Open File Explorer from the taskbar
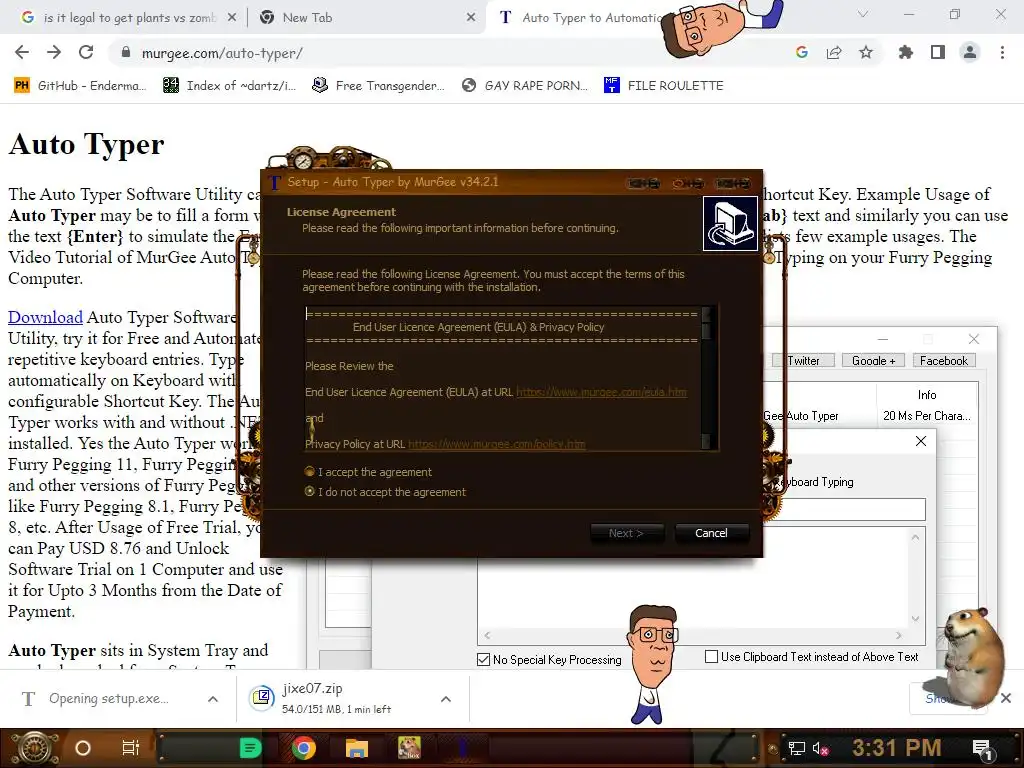The height and width of the screenshot is (768, 1024). [357, 748]
